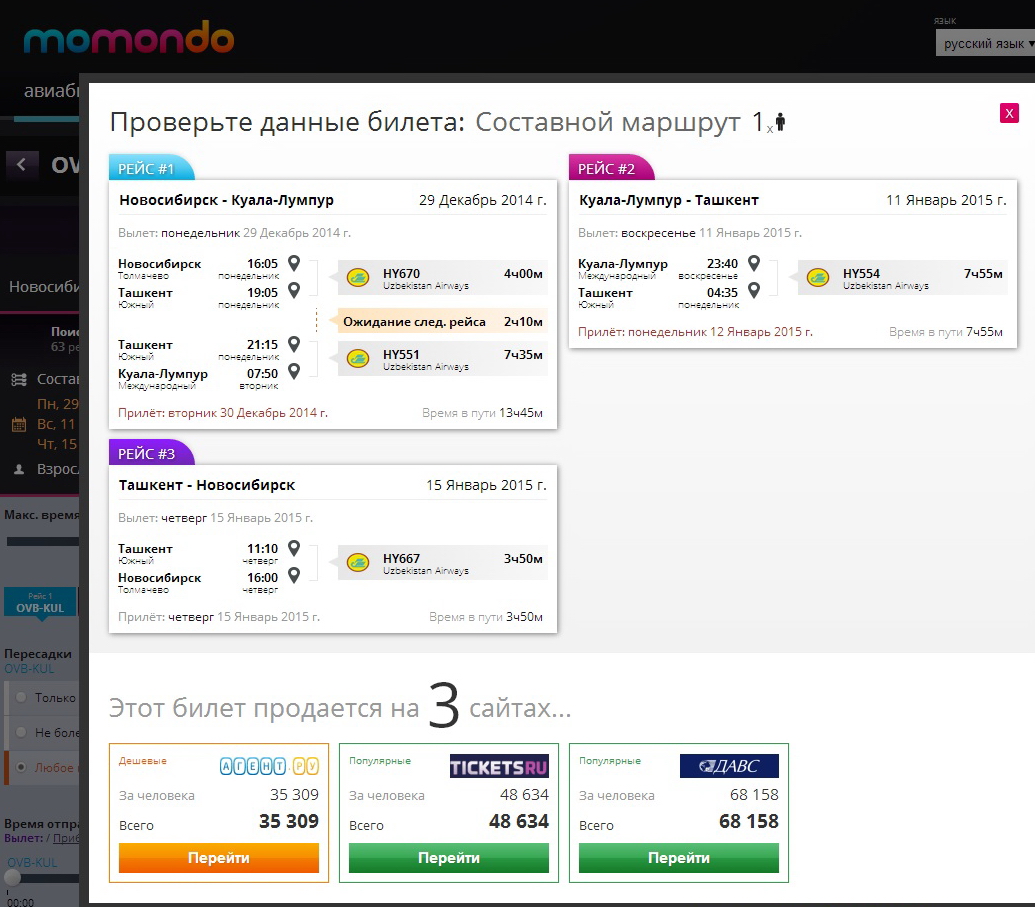Click the total price 35 309
Image resolution: width=1035 pixels, height=907 pixels.
(x=288, y=821)
